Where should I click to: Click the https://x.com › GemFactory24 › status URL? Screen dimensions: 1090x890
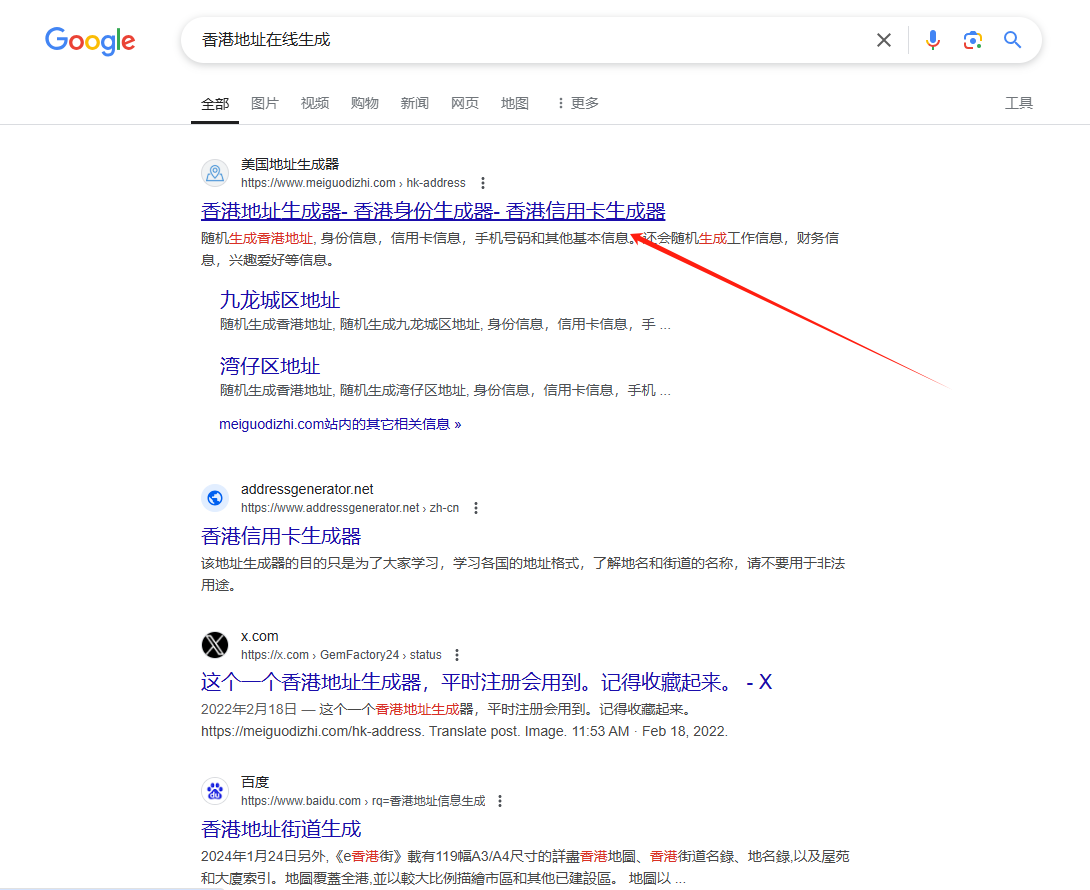[341, 655]
